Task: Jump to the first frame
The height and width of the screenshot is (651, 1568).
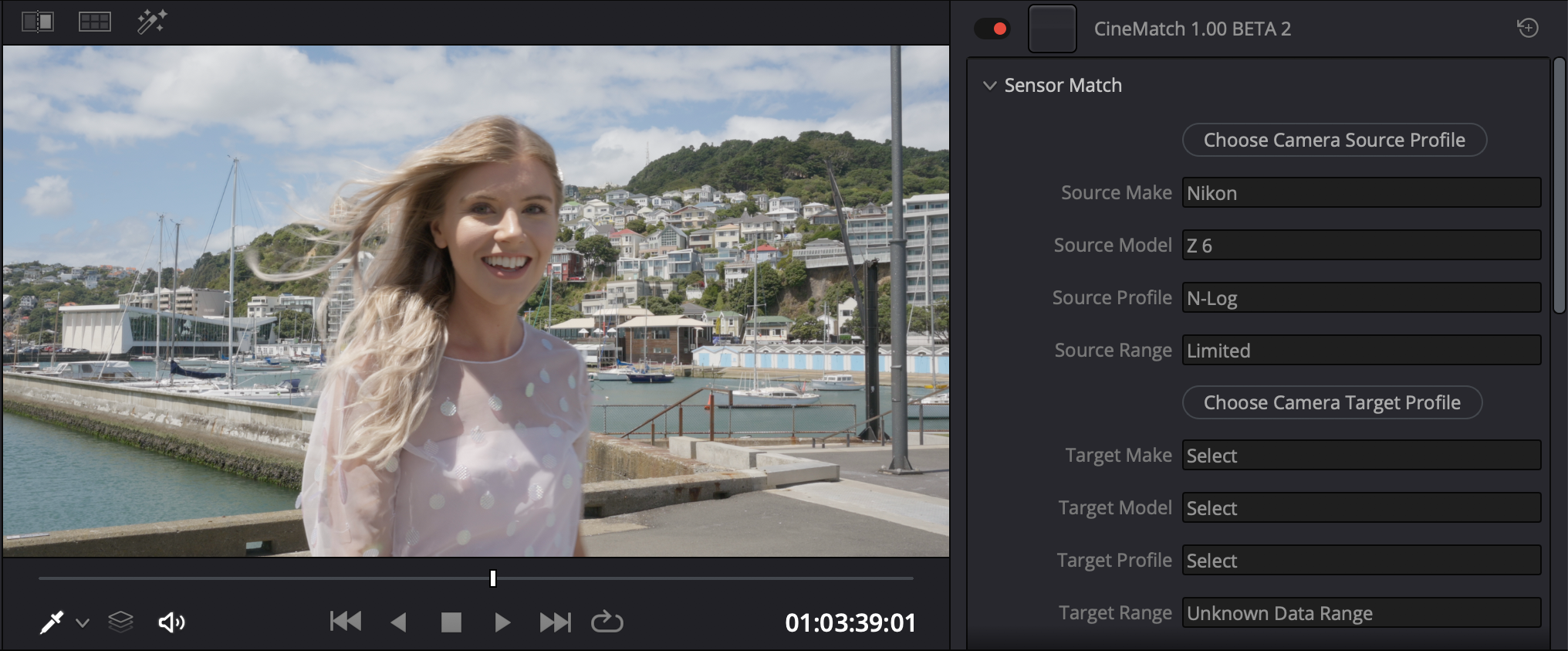Action: click(345, 622)
